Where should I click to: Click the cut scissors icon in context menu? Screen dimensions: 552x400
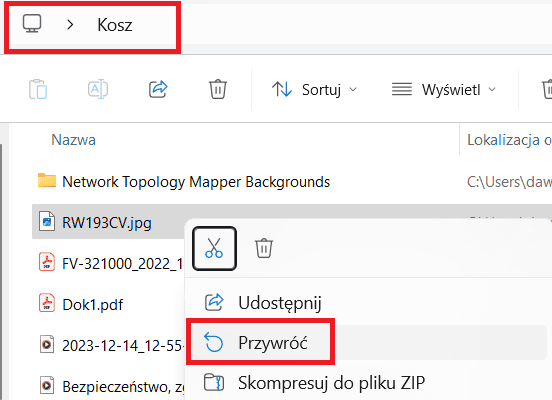214,249
